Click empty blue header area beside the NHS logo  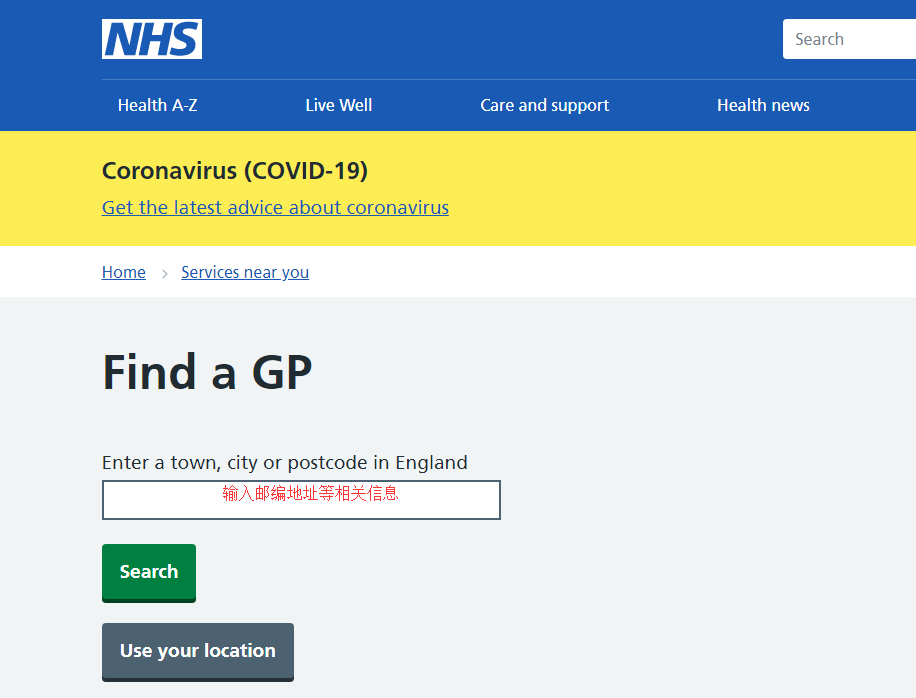point(480,39)
